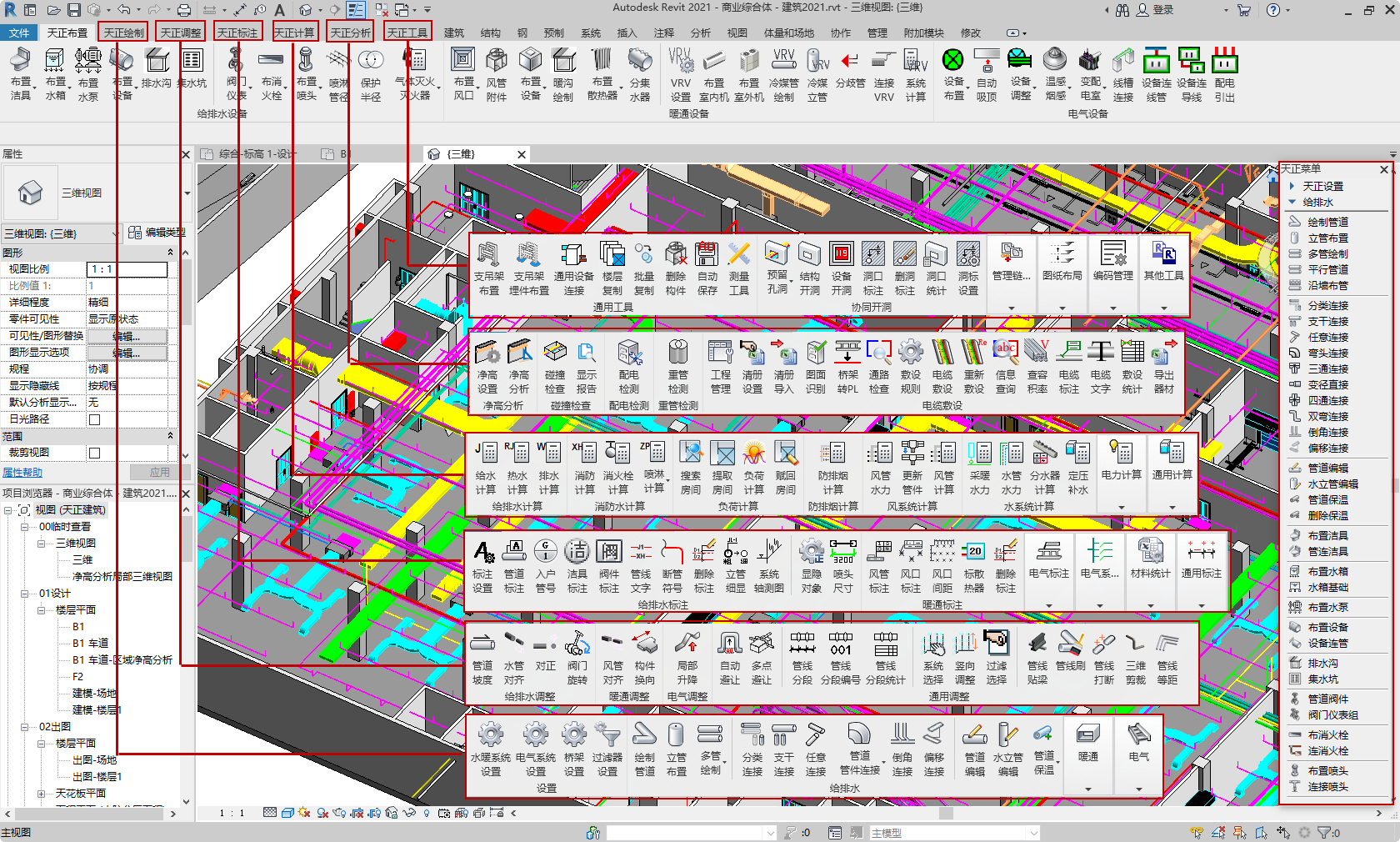Open the 碰撞检查 tool
This screenshot has width=1400, height=842.
(554, 368)
